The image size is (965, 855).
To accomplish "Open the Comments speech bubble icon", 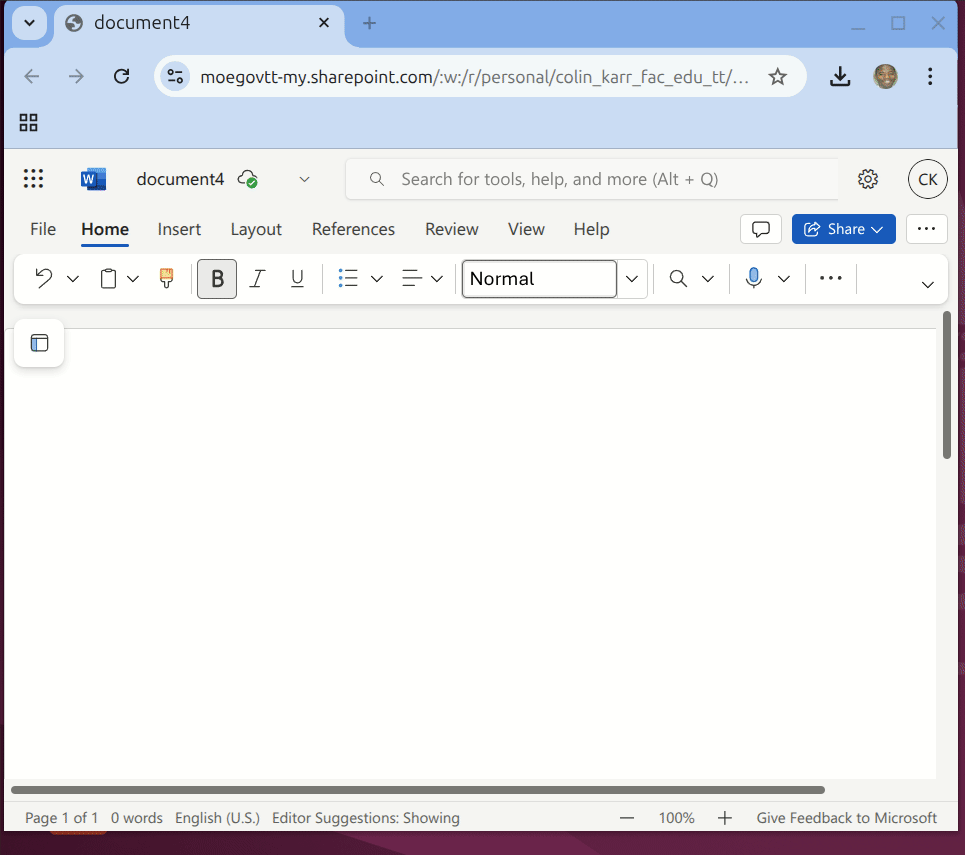I will (760, 229).
